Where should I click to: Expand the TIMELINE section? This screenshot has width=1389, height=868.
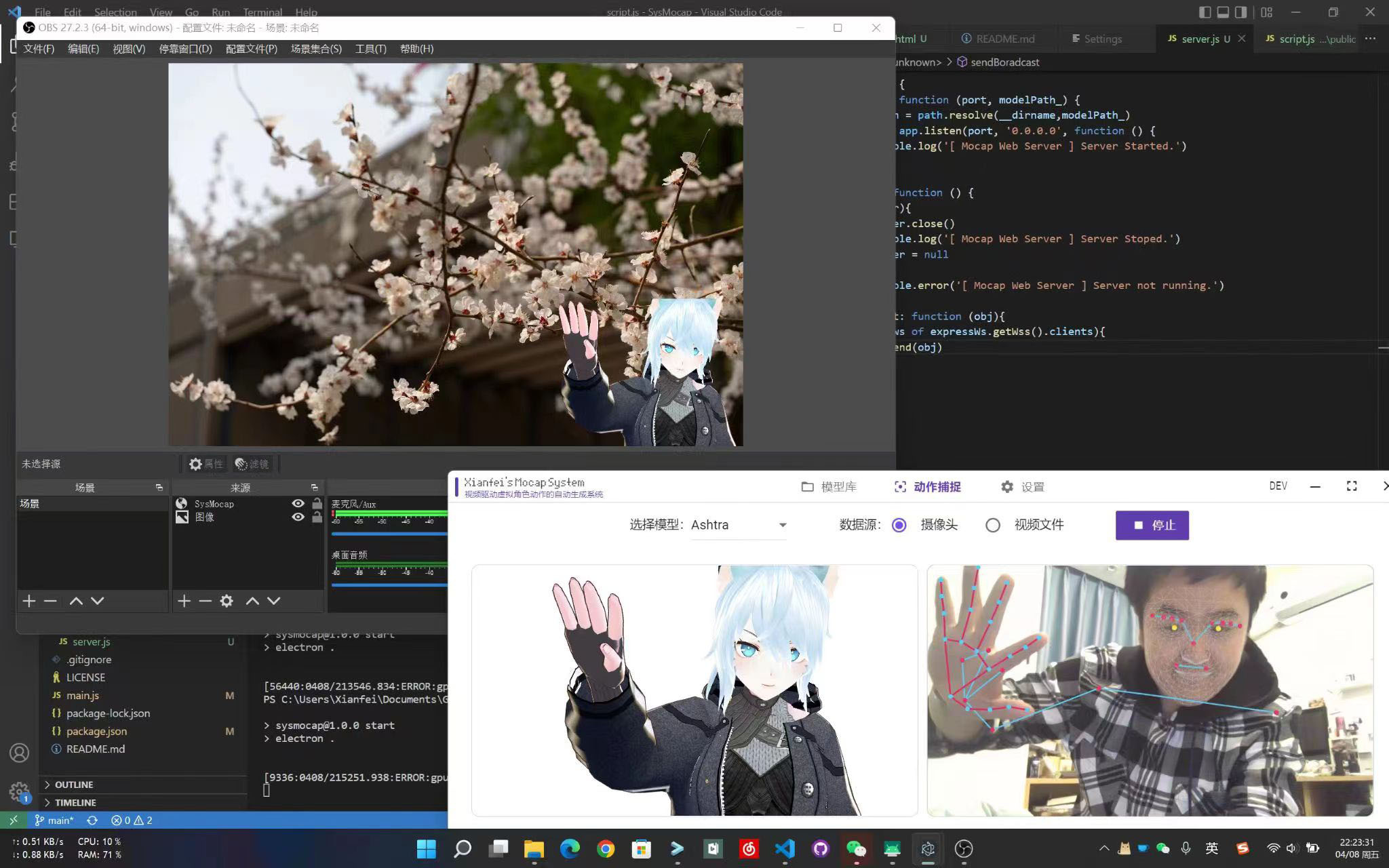click(75, 802)
